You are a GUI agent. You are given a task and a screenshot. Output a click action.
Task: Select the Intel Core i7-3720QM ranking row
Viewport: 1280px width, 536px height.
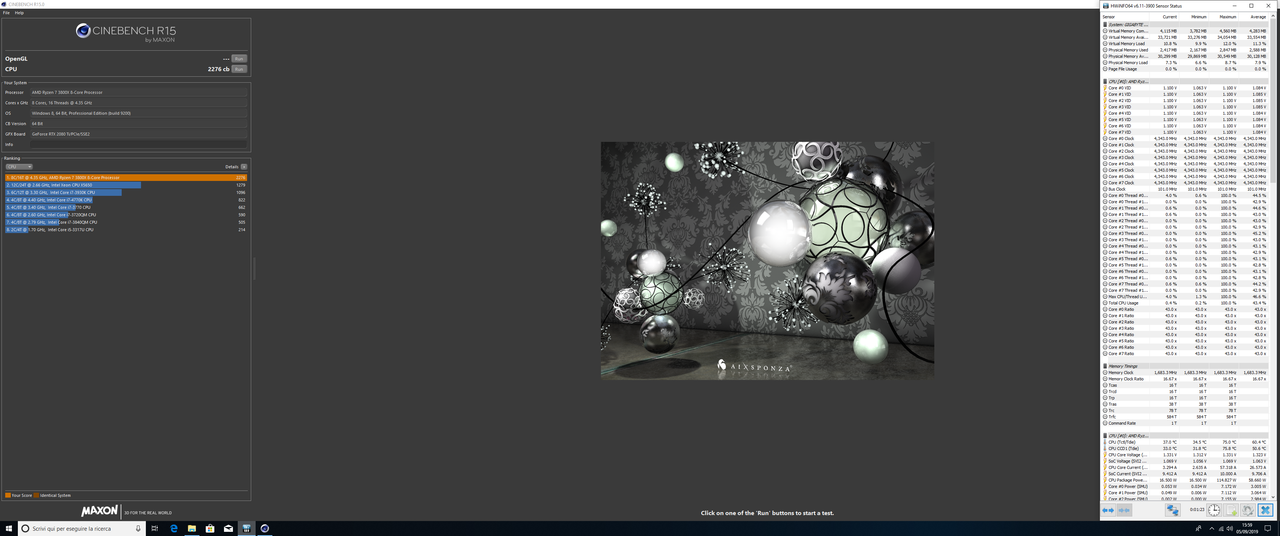click(x=126, y=215)
